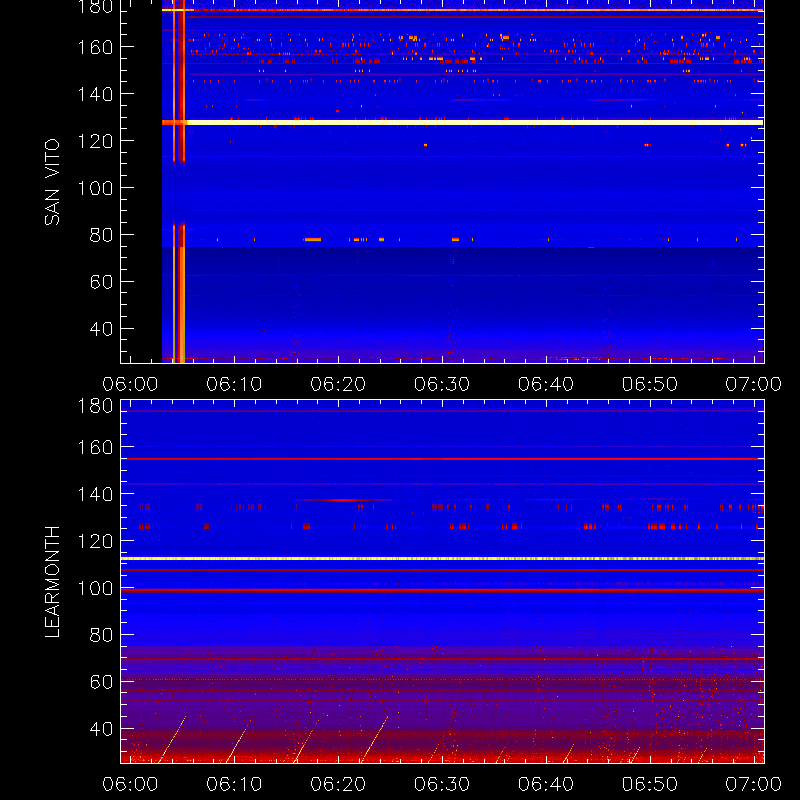This screenshot has height=800, width=800.
Task: Select the 60 label on San Vito axis
Action: click(101, 282)
